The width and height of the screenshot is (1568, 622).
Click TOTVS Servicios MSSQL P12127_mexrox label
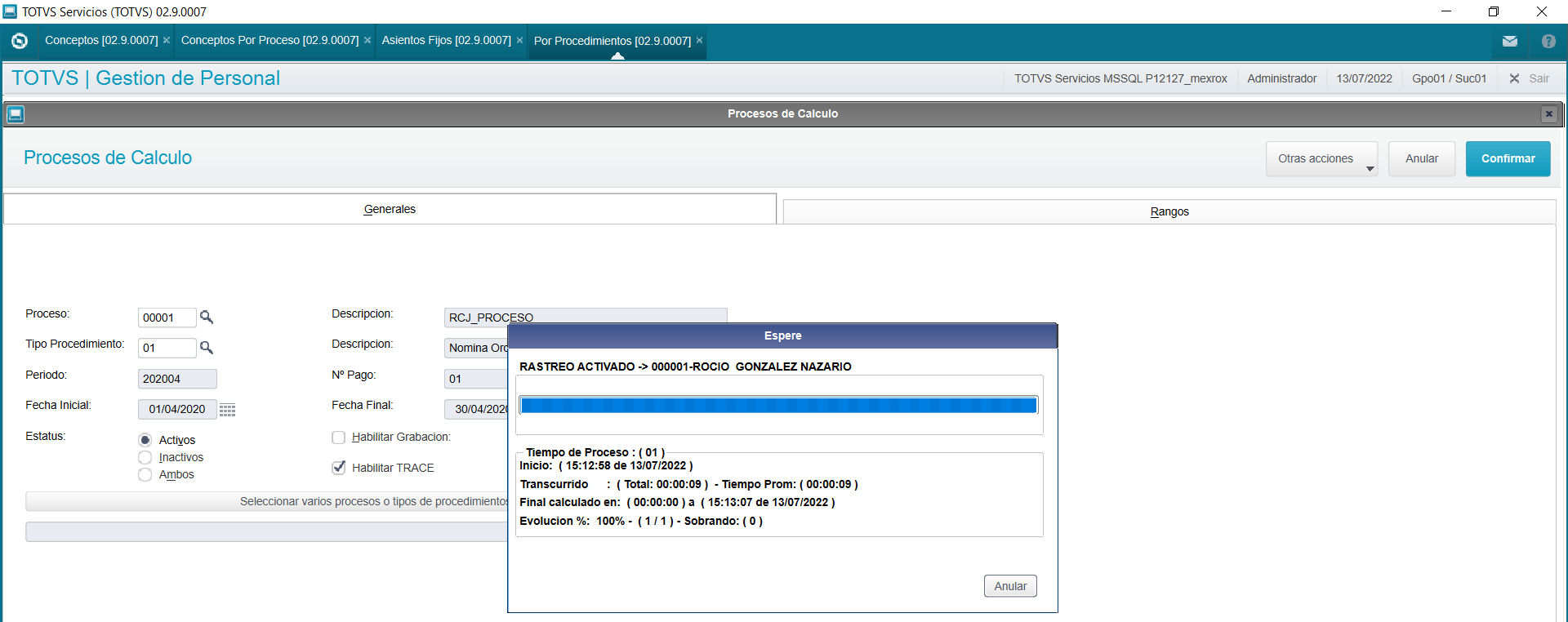pos(1120,78)
